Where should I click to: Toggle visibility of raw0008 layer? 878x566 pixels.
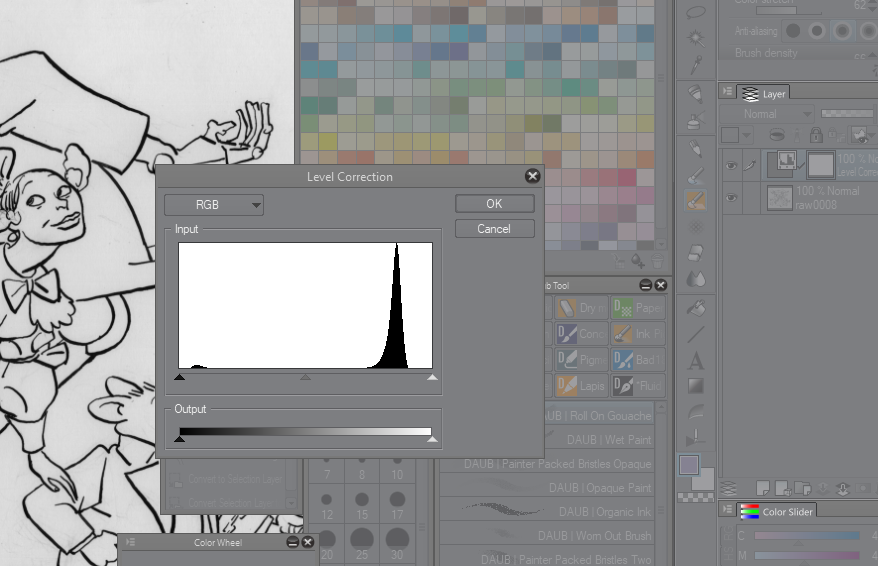pyautogui.click(x=731, y=198)
